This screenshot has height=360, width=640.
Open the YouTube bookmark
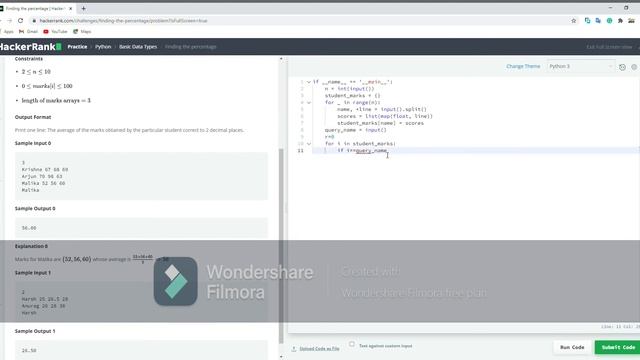tap(55, 31)
